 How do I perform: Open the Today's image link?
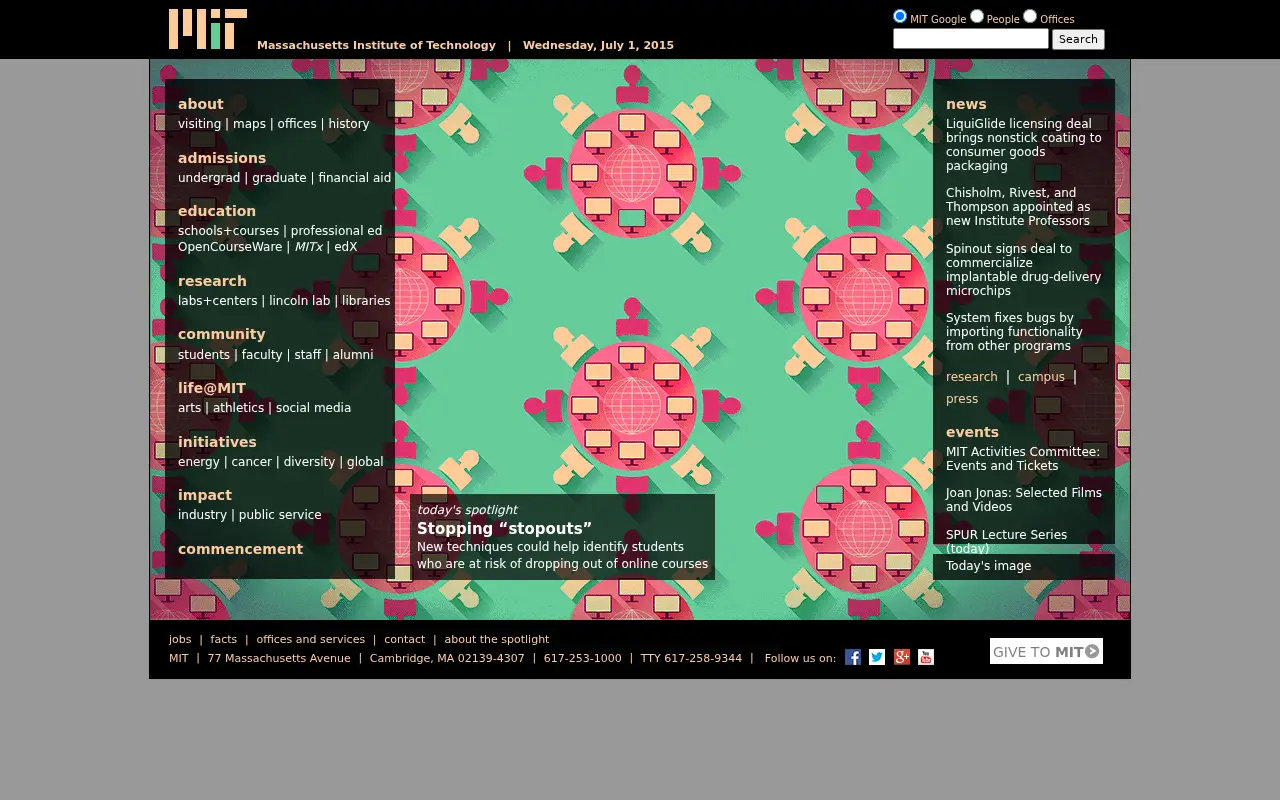pyautogui.click(x=988, y=566)
